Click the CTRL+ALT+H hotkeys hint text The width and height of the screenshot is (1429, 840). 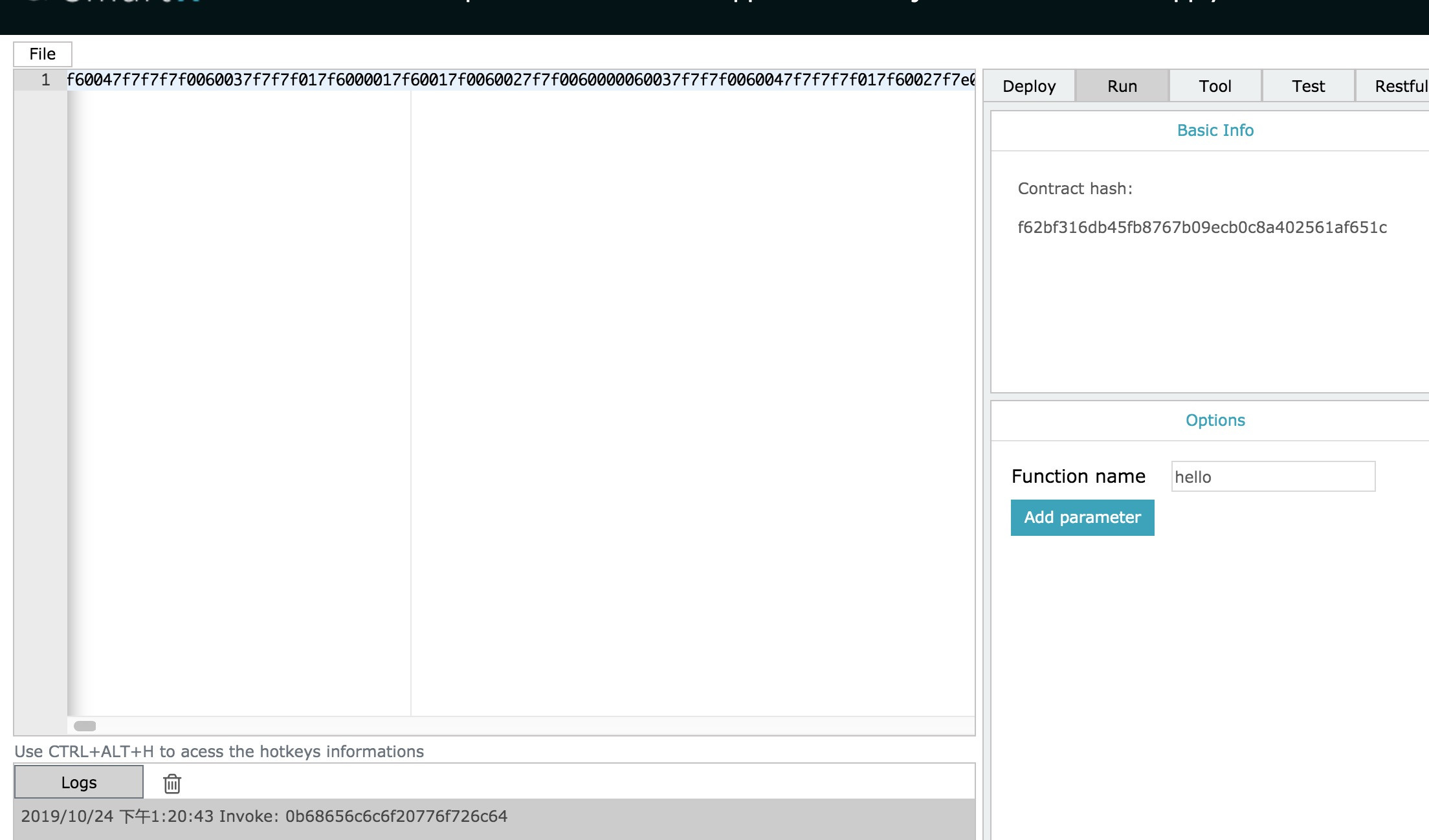pyautogui.click(x=219, y=751)
